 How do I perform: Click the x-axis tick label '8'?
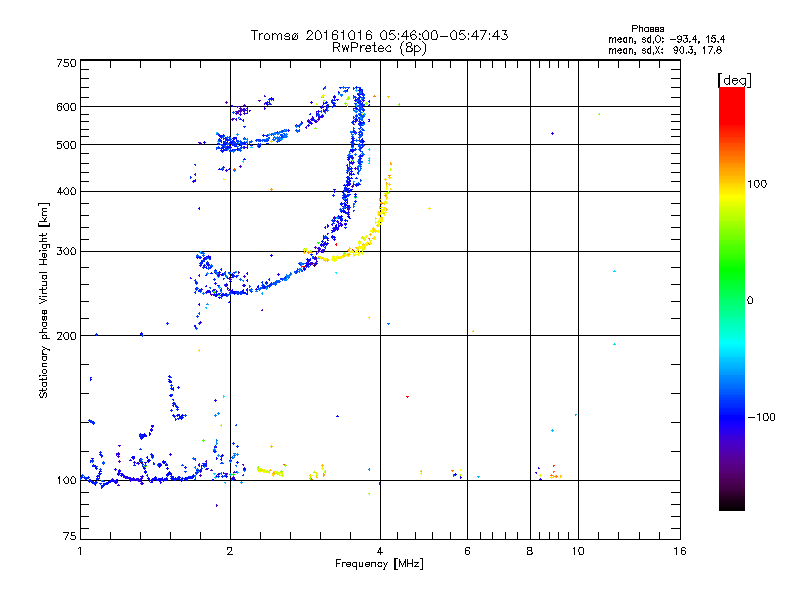click(530, 551)
